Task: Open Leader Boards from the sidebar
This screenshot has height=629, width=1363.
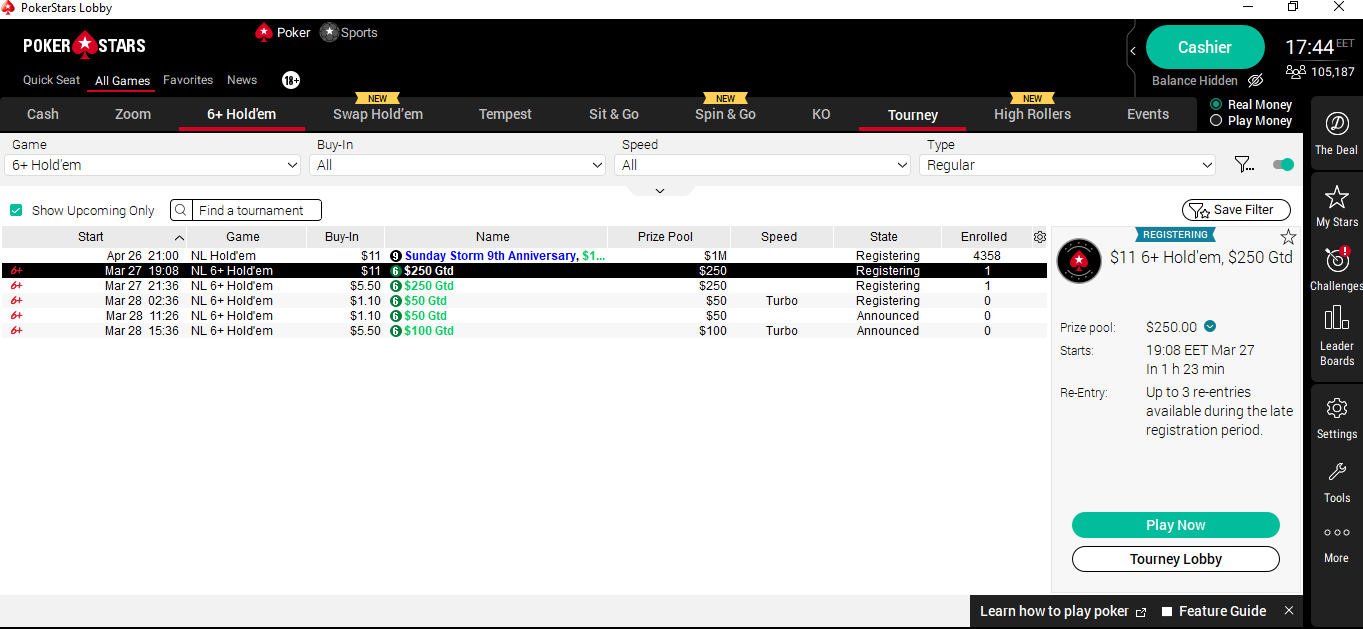Action: point(1336,335)
